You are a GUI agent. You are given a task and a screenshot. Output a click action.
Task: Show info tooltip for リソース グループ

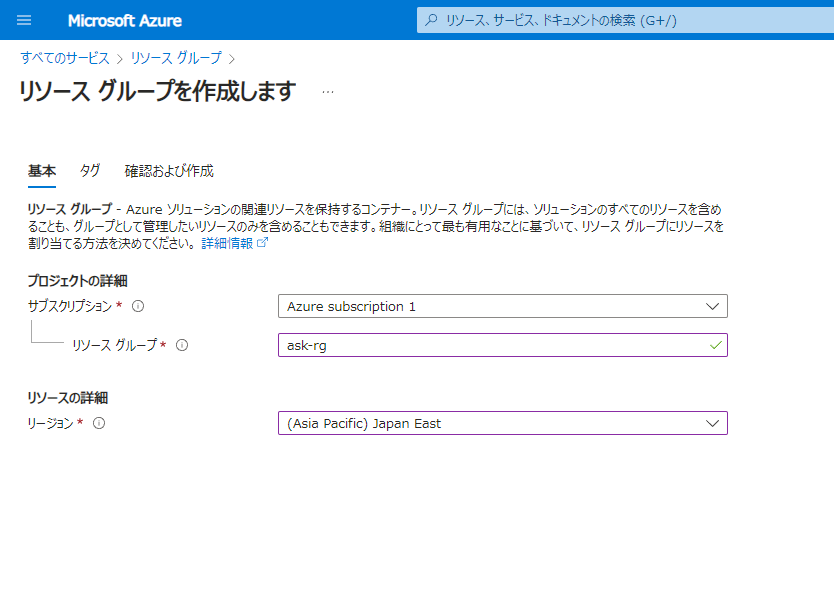(182, 345)
